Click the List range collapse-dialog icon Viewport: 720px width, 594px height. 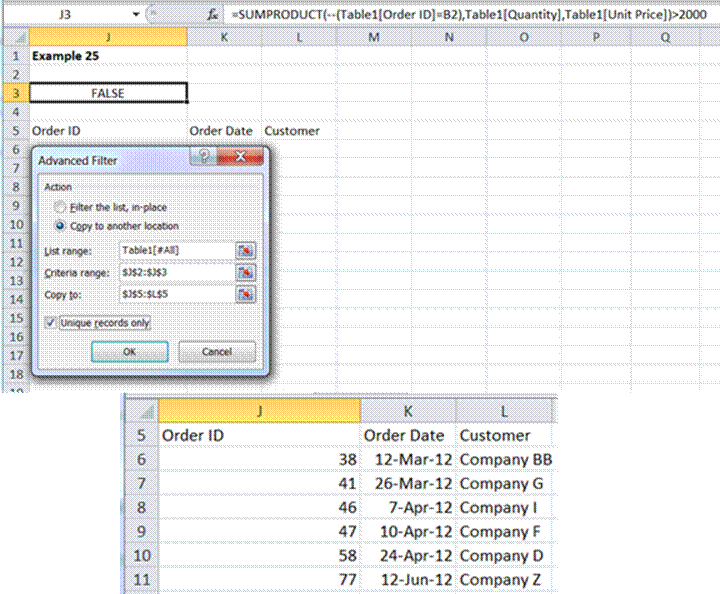[x=245, y=250]
